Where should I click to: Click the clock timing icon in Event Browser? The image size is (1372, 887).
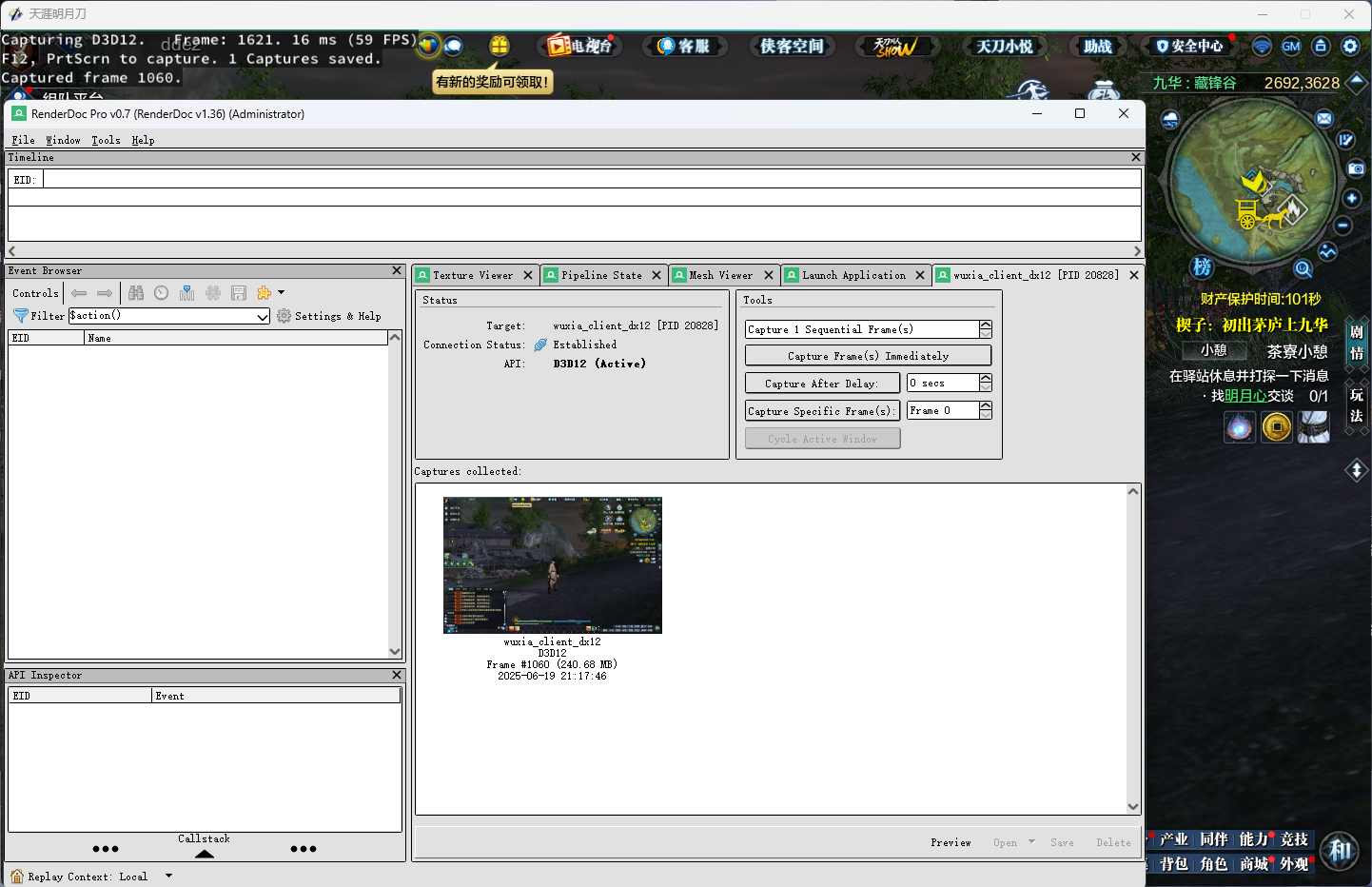pyautogui.click(x=162, y=293)
